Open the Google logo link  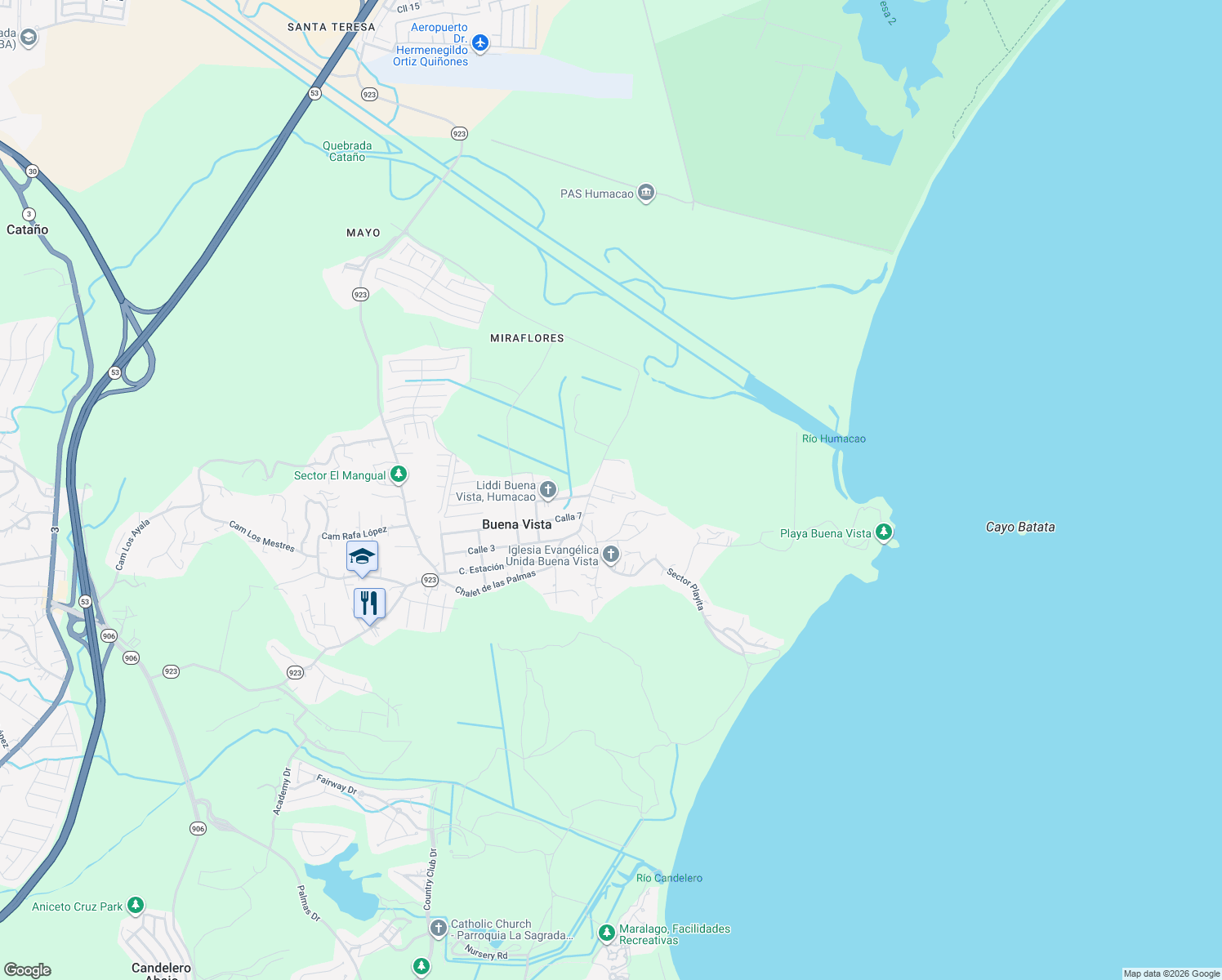click(x=28, y=970)
